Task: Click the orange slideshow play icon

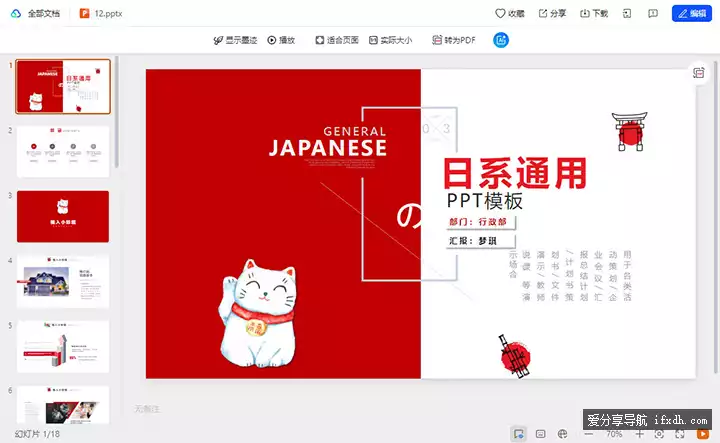Action: pos(703,434)
